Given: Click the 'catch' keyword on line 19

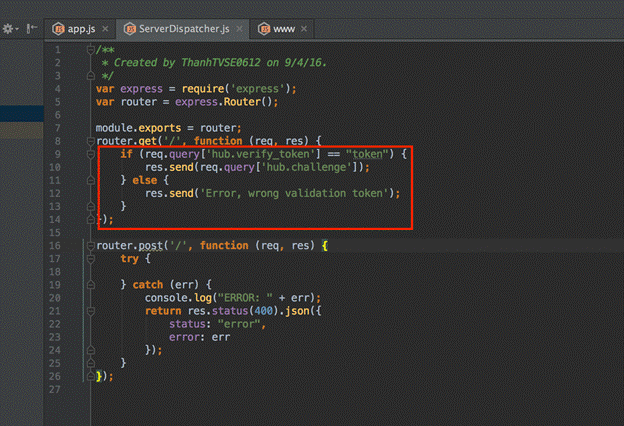Looking at the screenshot, I should [148, 285].
